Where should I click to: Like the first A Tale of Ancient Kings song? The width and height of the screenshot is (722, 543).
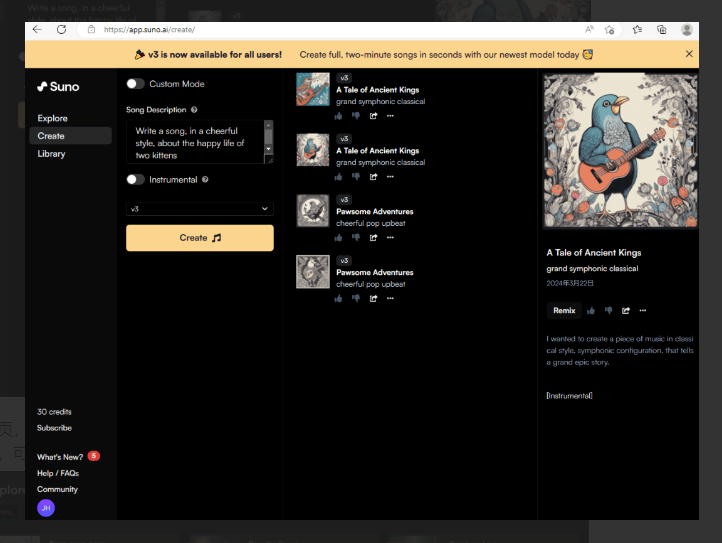[339, 115]
